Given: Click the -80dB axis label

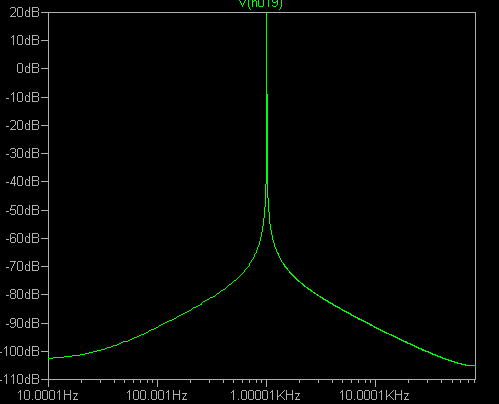Looking at the screenshot, I should (23, 295).
